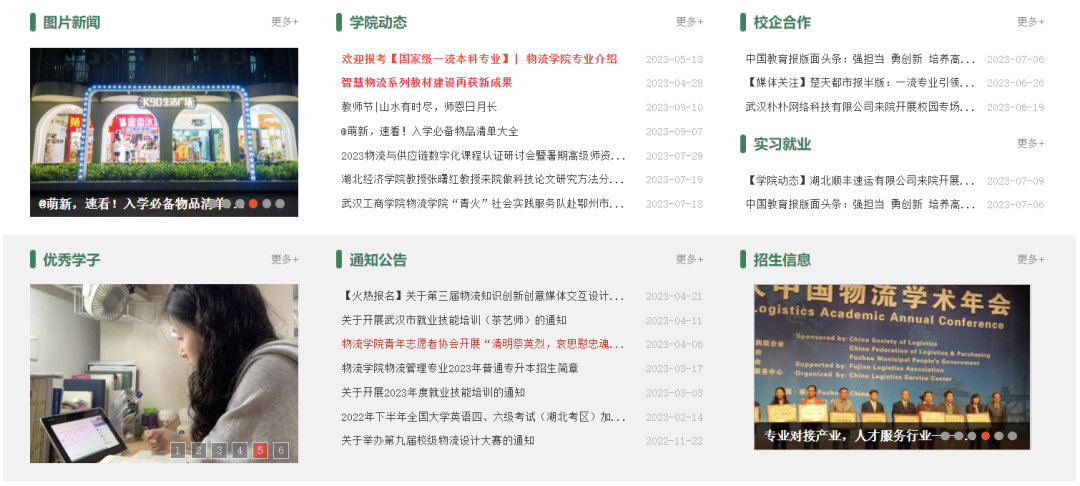Open 湖北经济学院教授张曙红 article

pyautogui.click(x=483, y=180)
